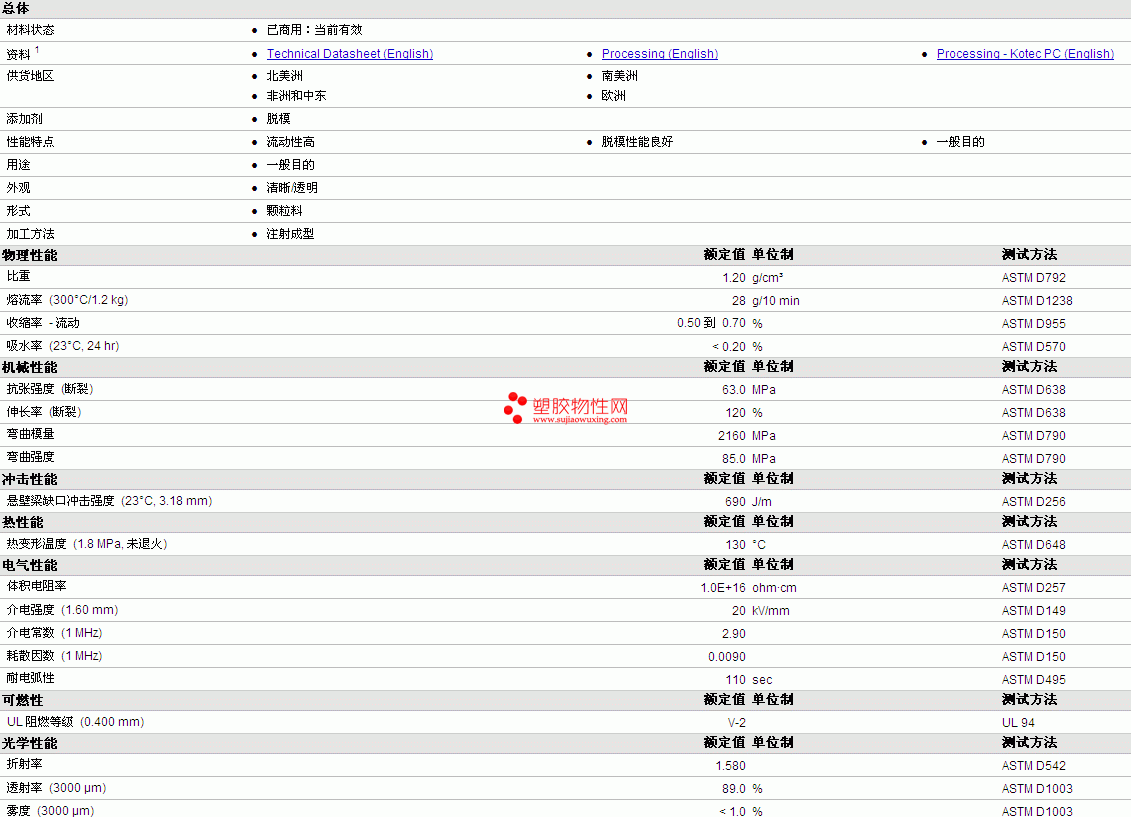Click the ASTM D1238 method in 熔流率 row
This screenshot has width=1131, height=817.
(x=1037, y=301)
